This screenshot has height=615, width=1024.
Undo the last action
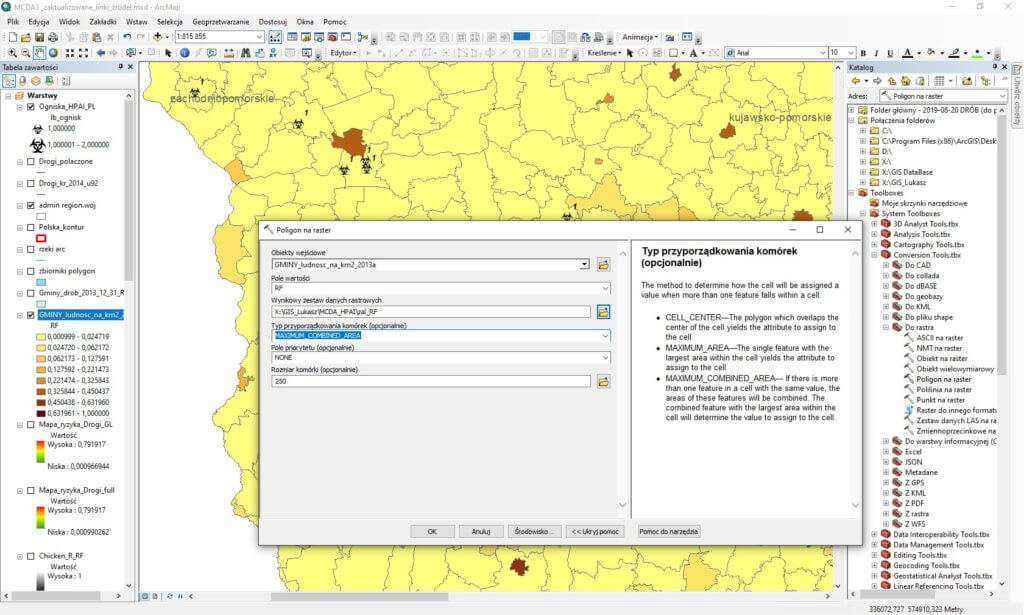coord(127,37)
